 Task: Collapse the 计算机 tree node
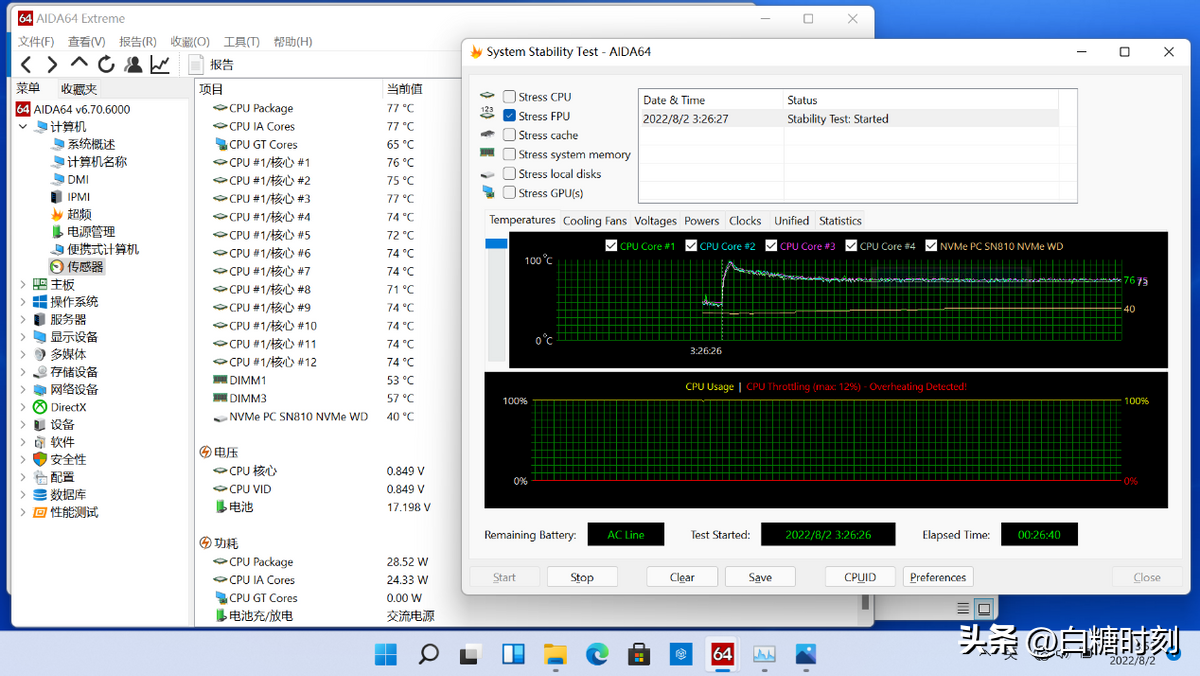pos(24,127)
